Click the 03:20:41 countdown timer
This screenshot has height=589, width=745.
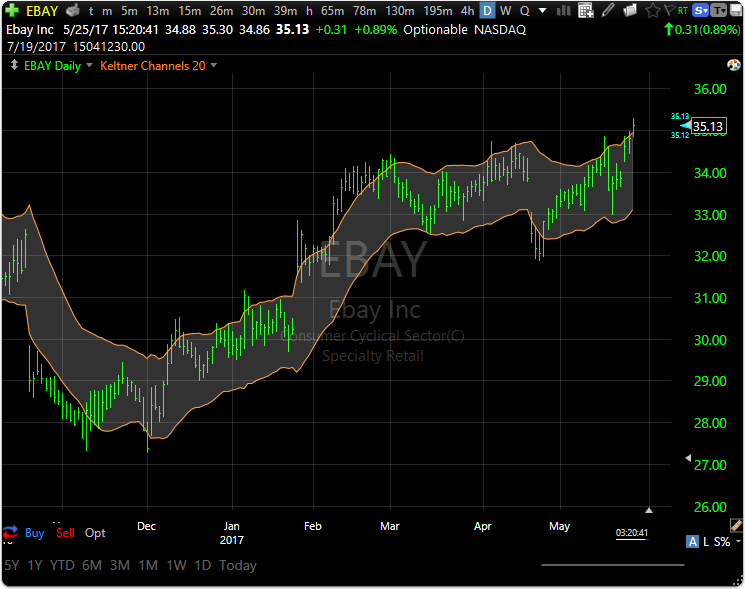631,533
